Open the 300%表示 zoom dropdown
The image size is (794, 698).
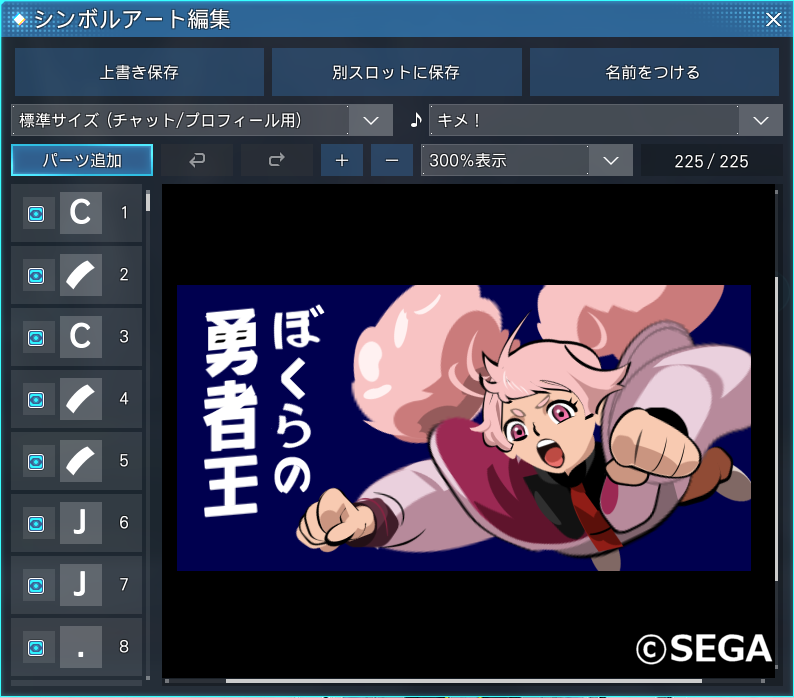(527, 160)
